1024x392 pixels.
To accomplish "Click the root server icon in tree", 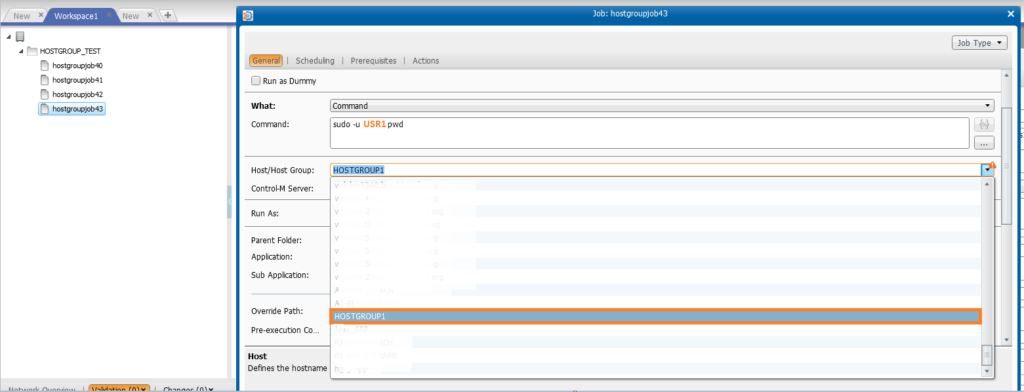I will point(20,36).
